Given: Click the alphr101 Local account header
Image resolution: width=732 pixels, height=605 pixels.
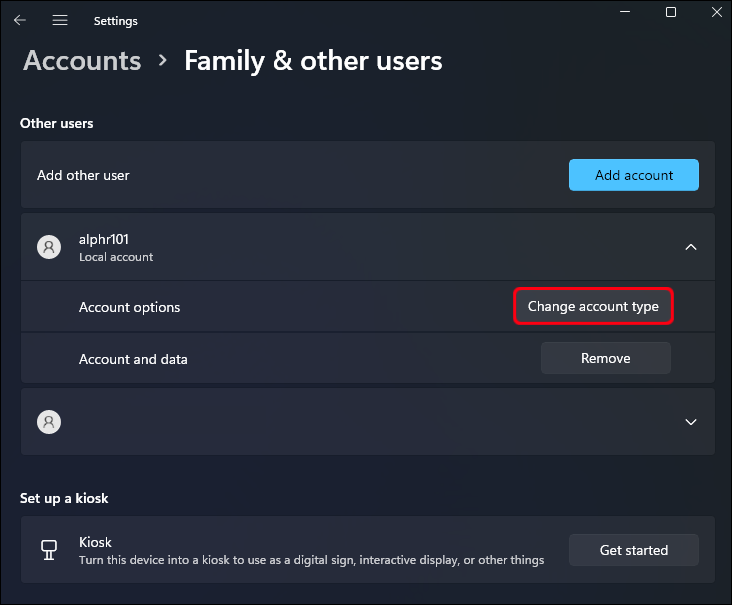Looking at the screenshot, I should tap(116, 247).
